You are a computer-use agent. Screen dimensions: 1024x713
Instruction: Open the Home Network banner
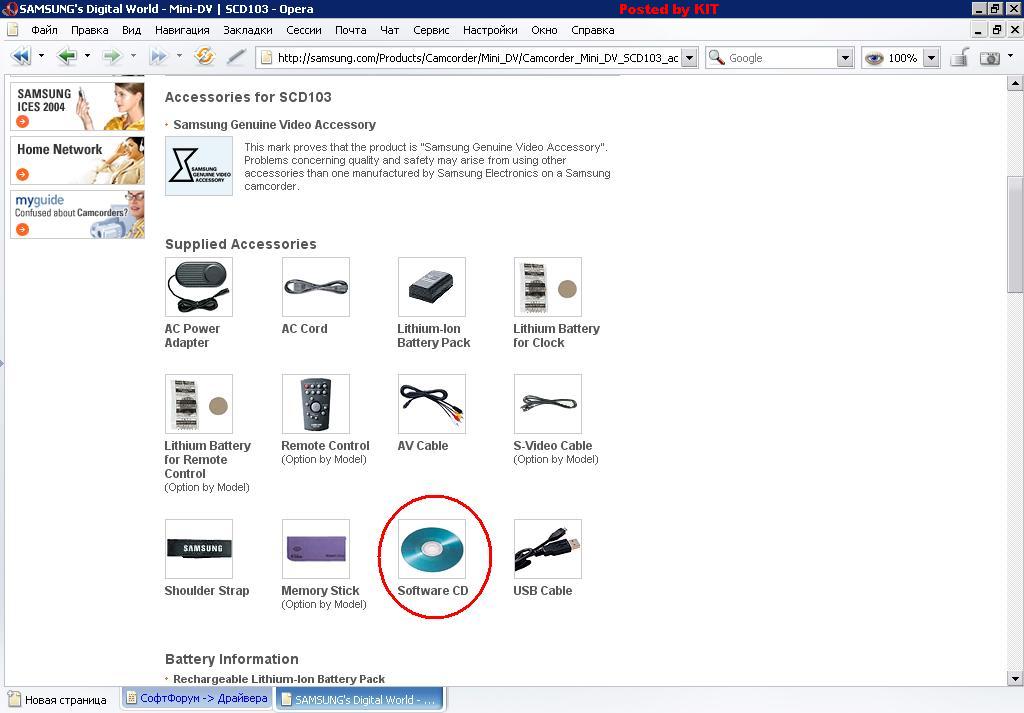(x=77, y=160)
